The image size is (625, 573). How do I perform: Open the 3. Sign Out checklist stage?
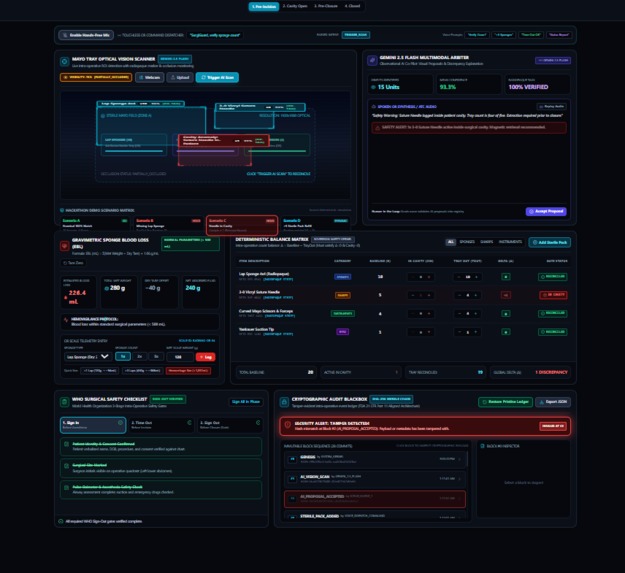[230, 425]
